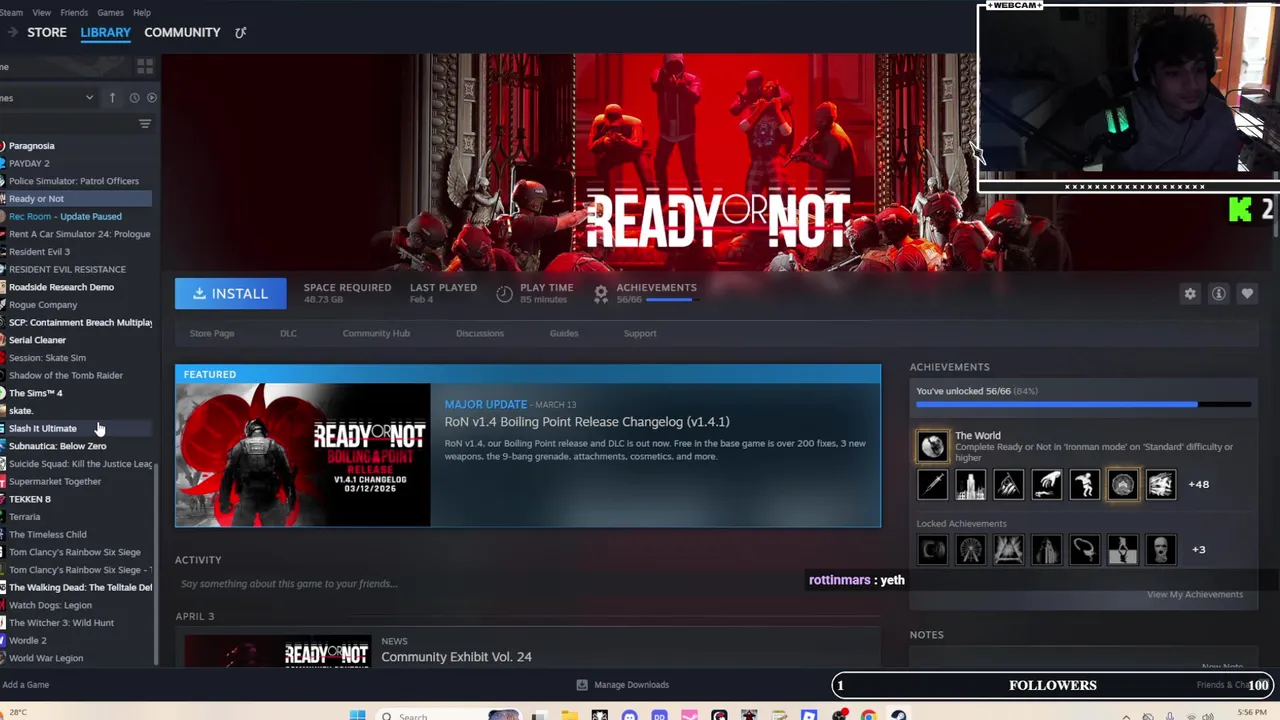This screenshot has width=1280, height=720.
Task: Open the DLC link
Action: click(x=288, y=333)
